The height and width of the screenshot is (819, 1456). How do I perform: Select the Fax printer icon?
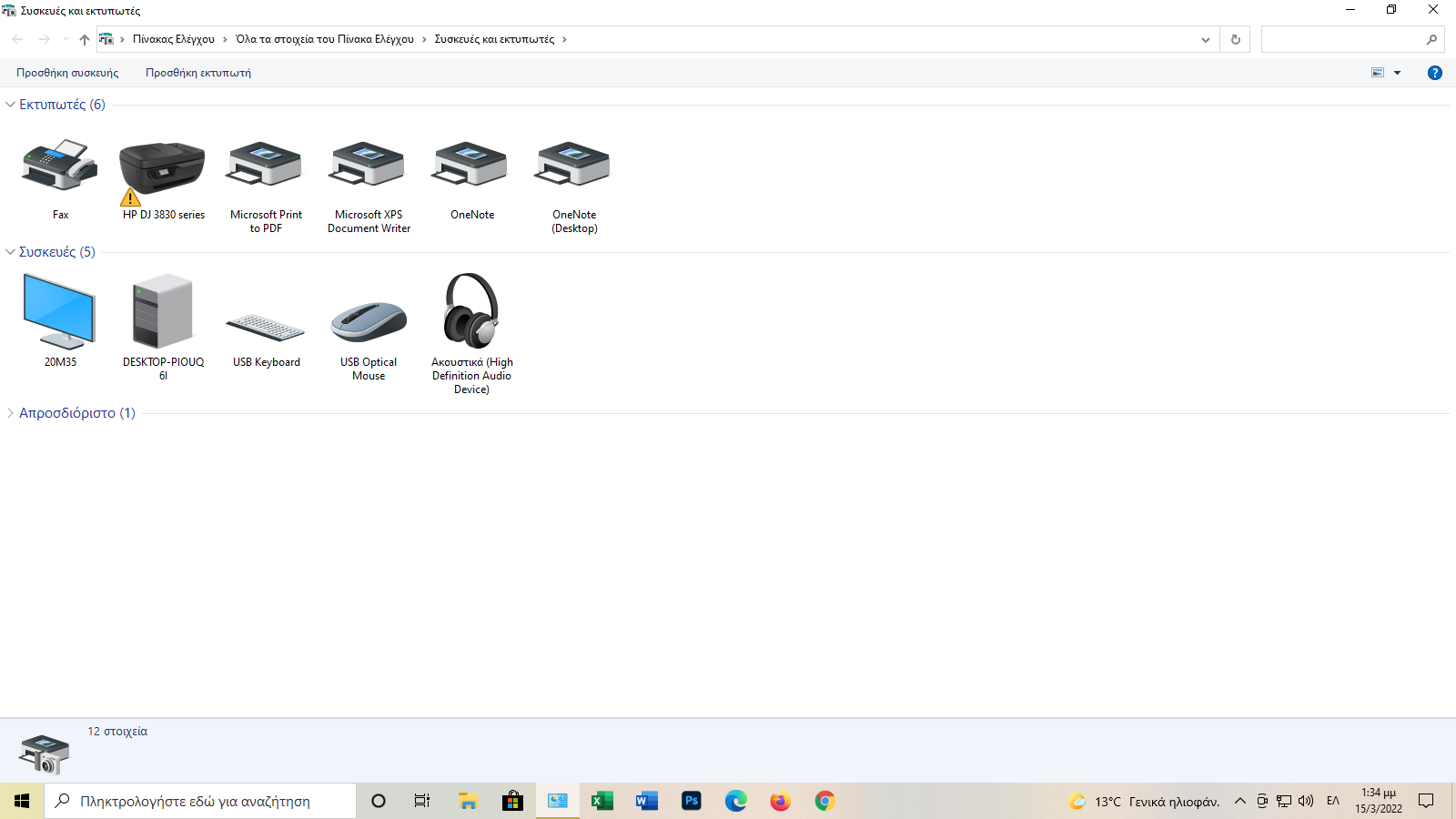click(60, 166)
